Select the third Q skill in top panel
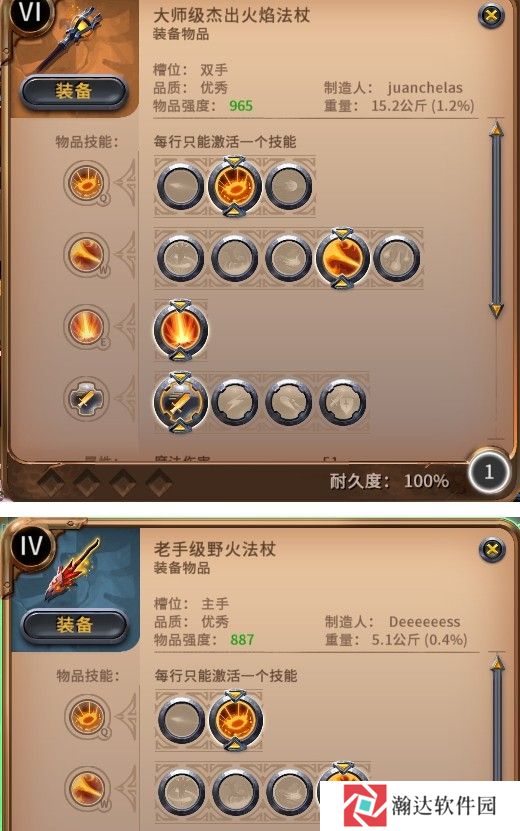 (289, 187)
